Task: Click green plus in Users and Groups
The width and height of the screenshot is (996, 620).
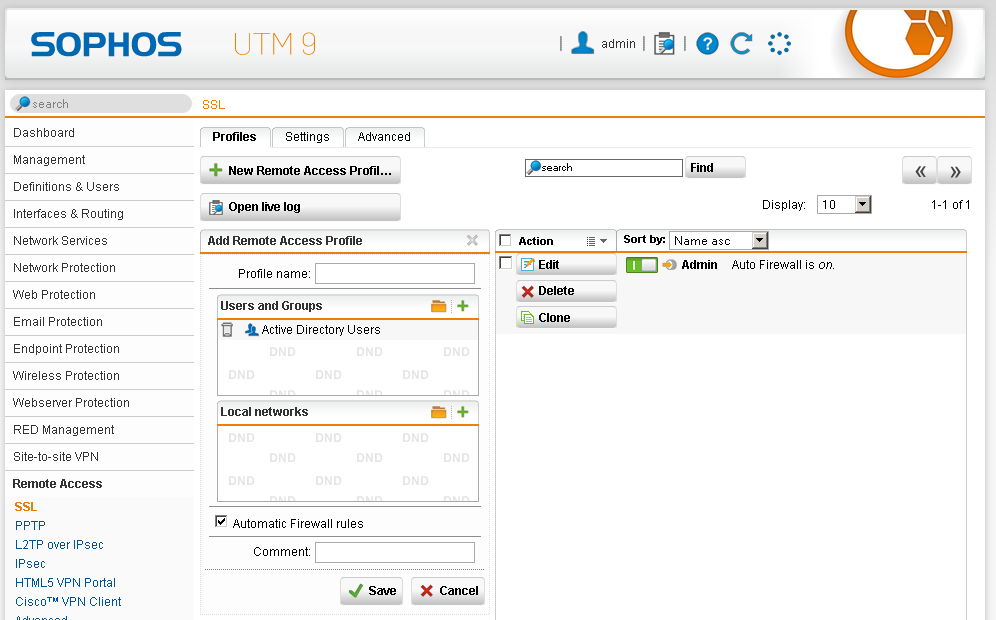Action: 462,306
